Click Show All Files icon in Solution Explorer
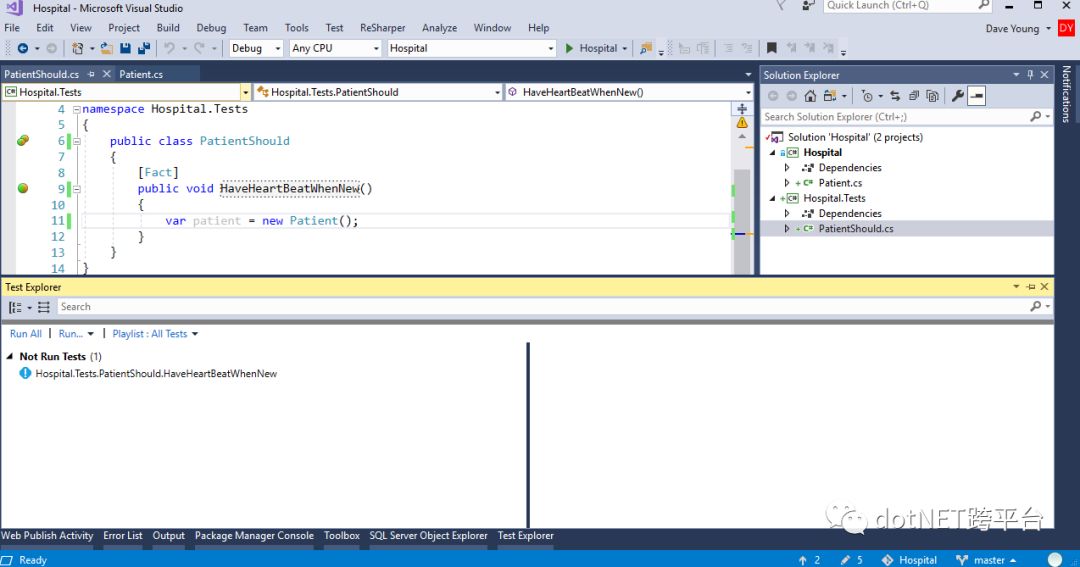 click(x=932, y=96)
